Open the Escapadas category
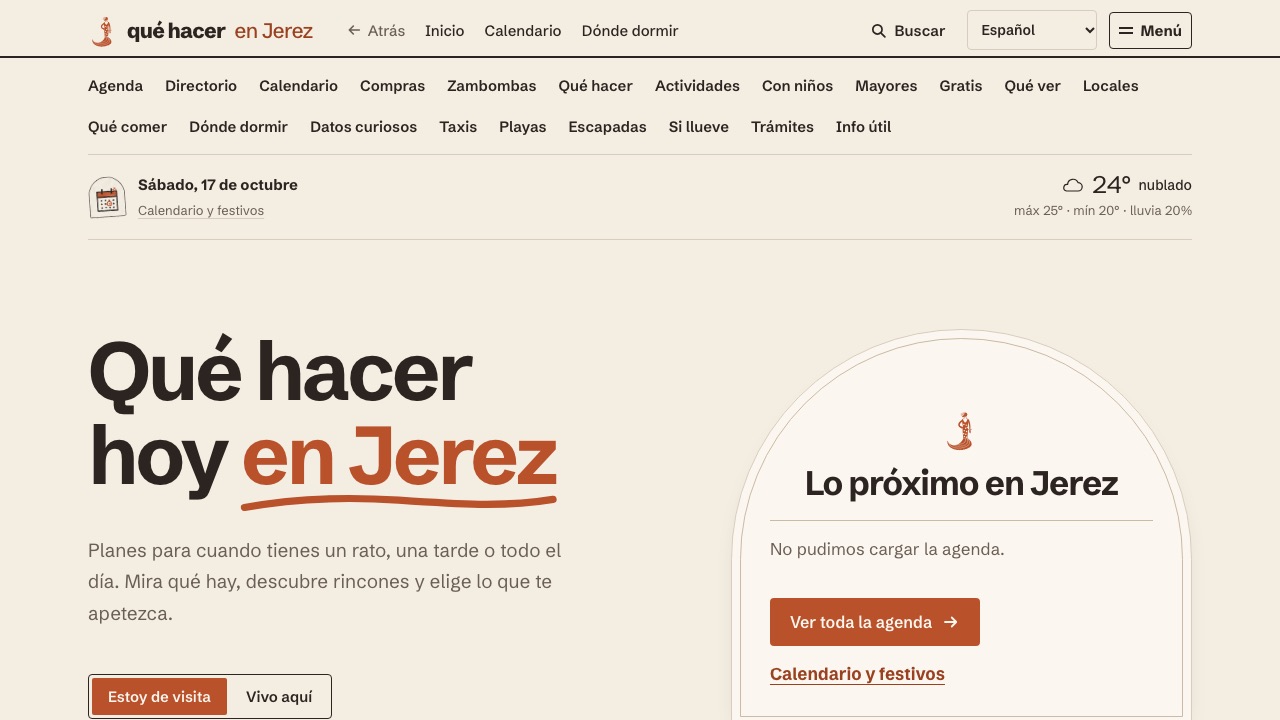Viewport: 1280px width, 720px height. tap(607, 127)
